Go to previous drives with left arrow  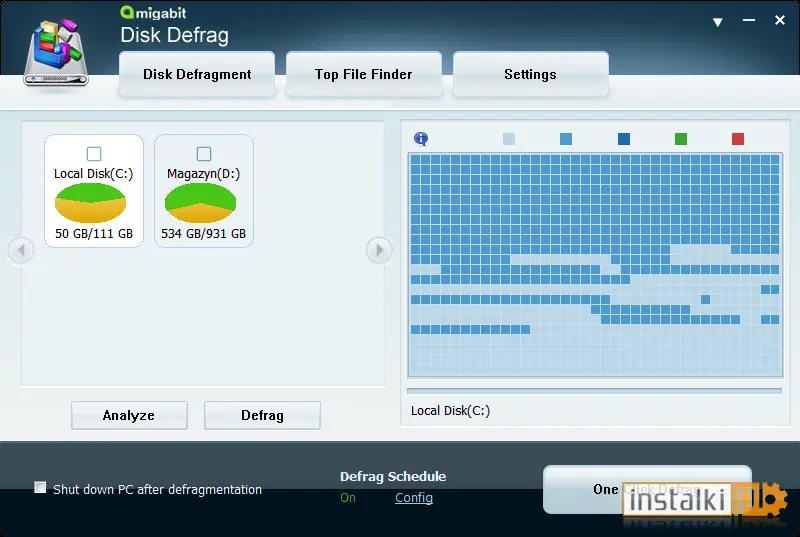point(21,250)
